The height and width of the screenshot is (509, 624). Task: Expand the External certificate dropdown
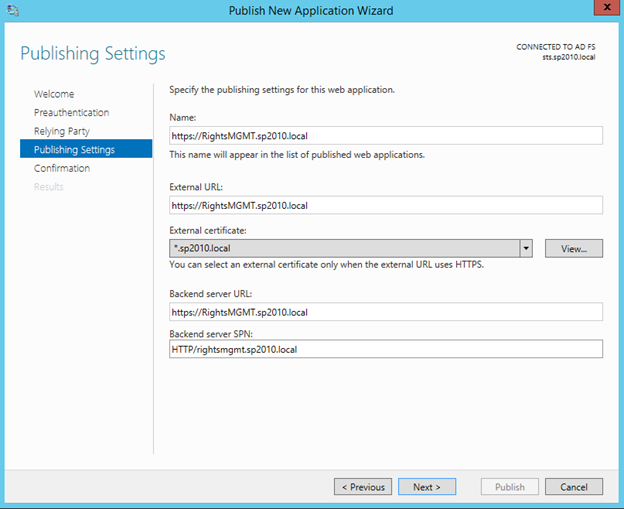click(x=525, y=248)
